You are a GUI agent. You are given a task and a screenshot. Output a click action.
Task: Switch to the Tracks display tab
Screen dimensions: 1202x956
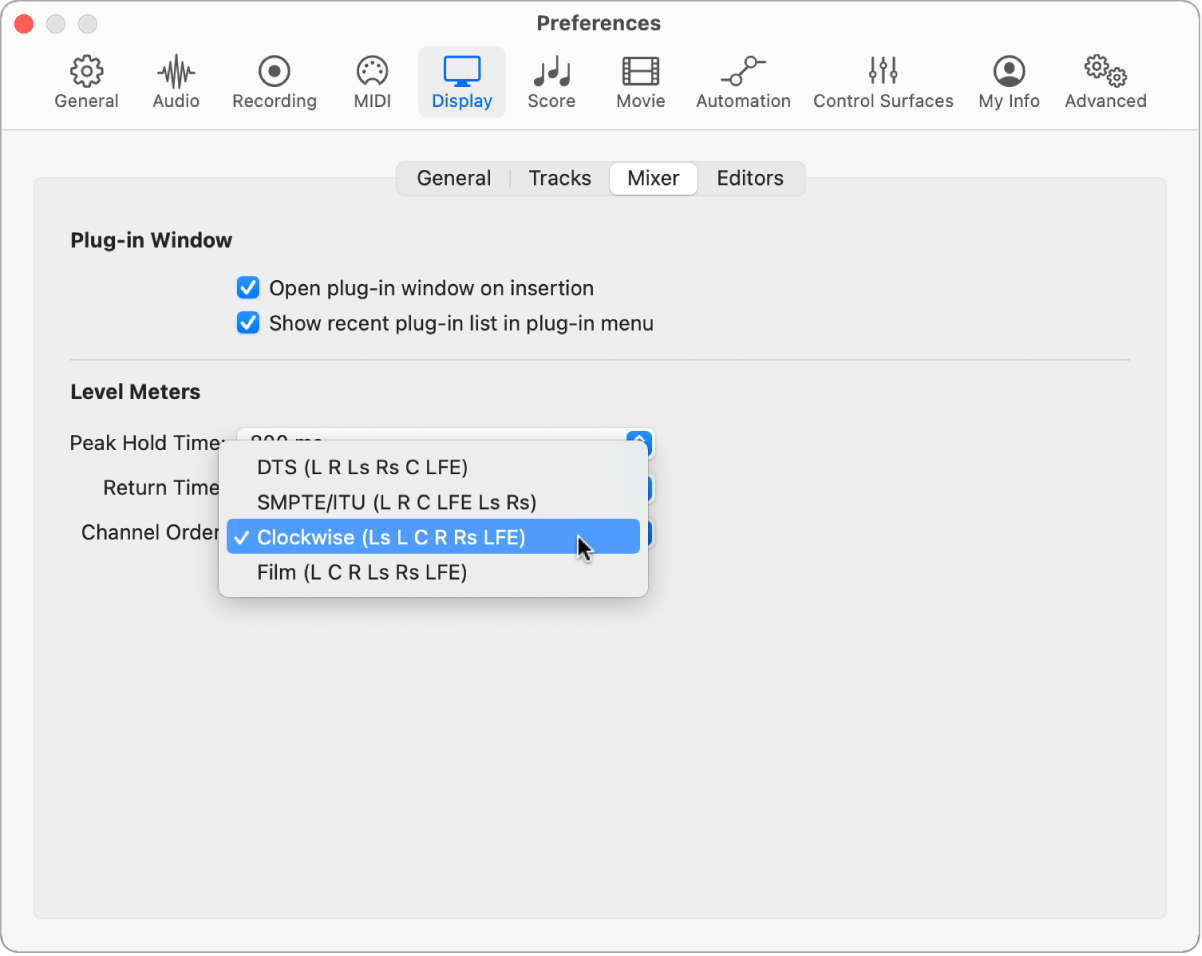tap(560, 179)
